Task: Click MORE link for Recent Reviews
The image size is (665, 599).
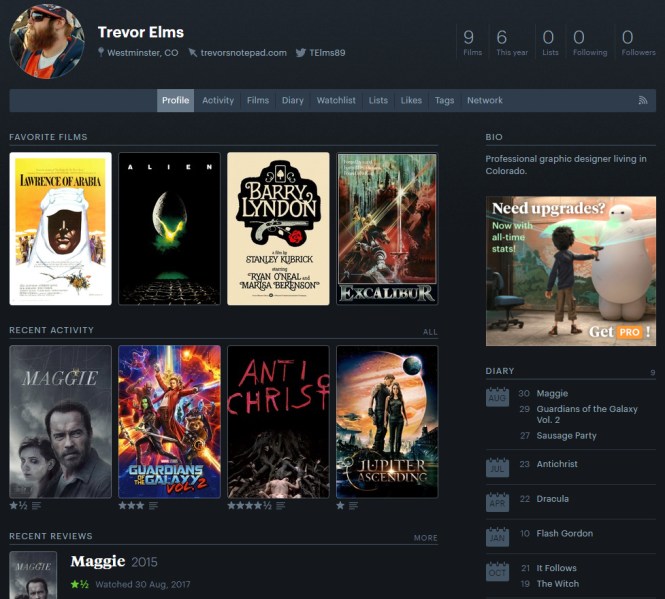Action: (425, 538)
